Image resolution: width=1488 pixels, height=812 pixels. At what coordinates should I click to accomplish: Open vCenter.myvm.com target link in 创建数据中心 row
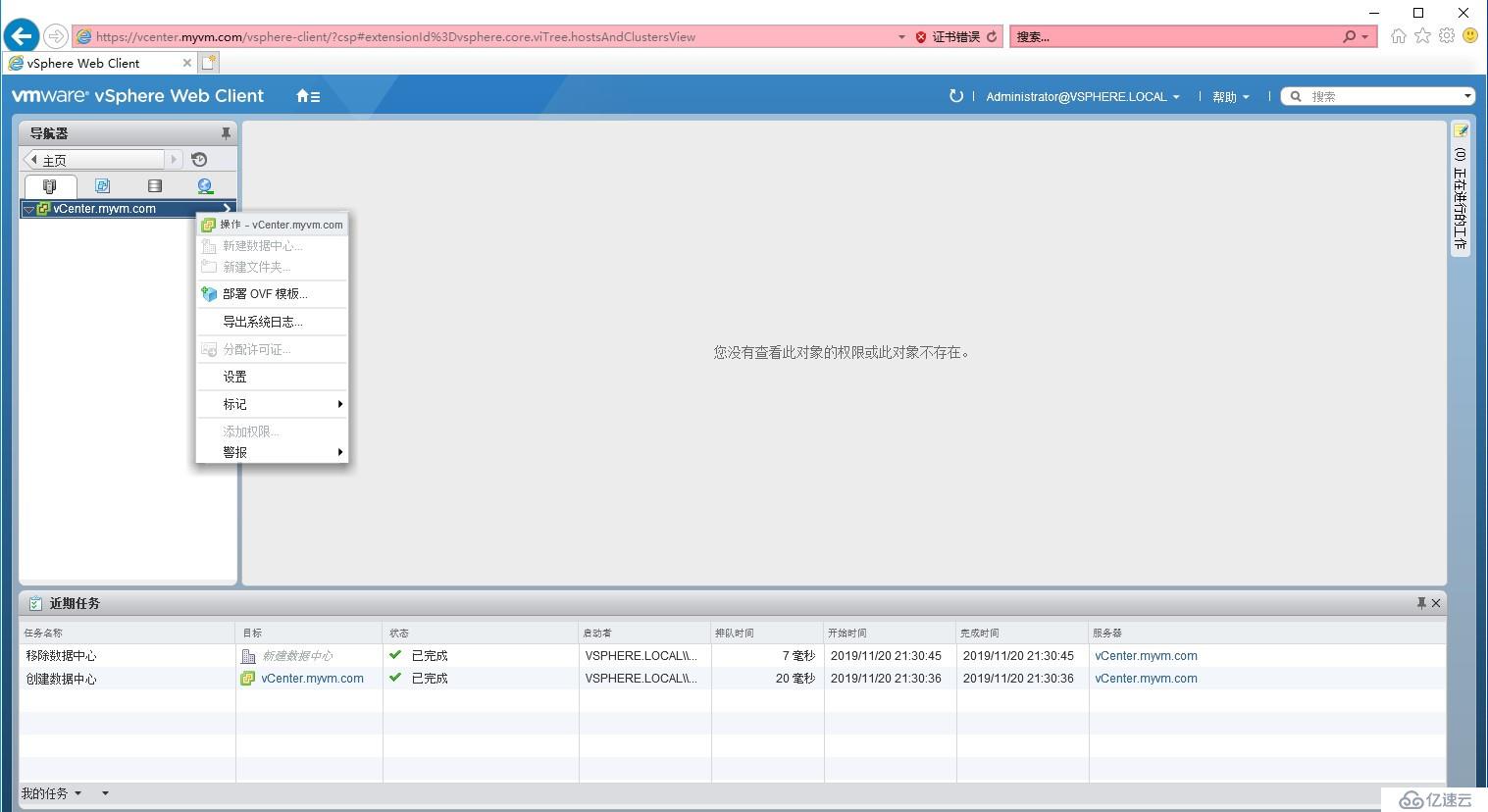click(312, 678)
